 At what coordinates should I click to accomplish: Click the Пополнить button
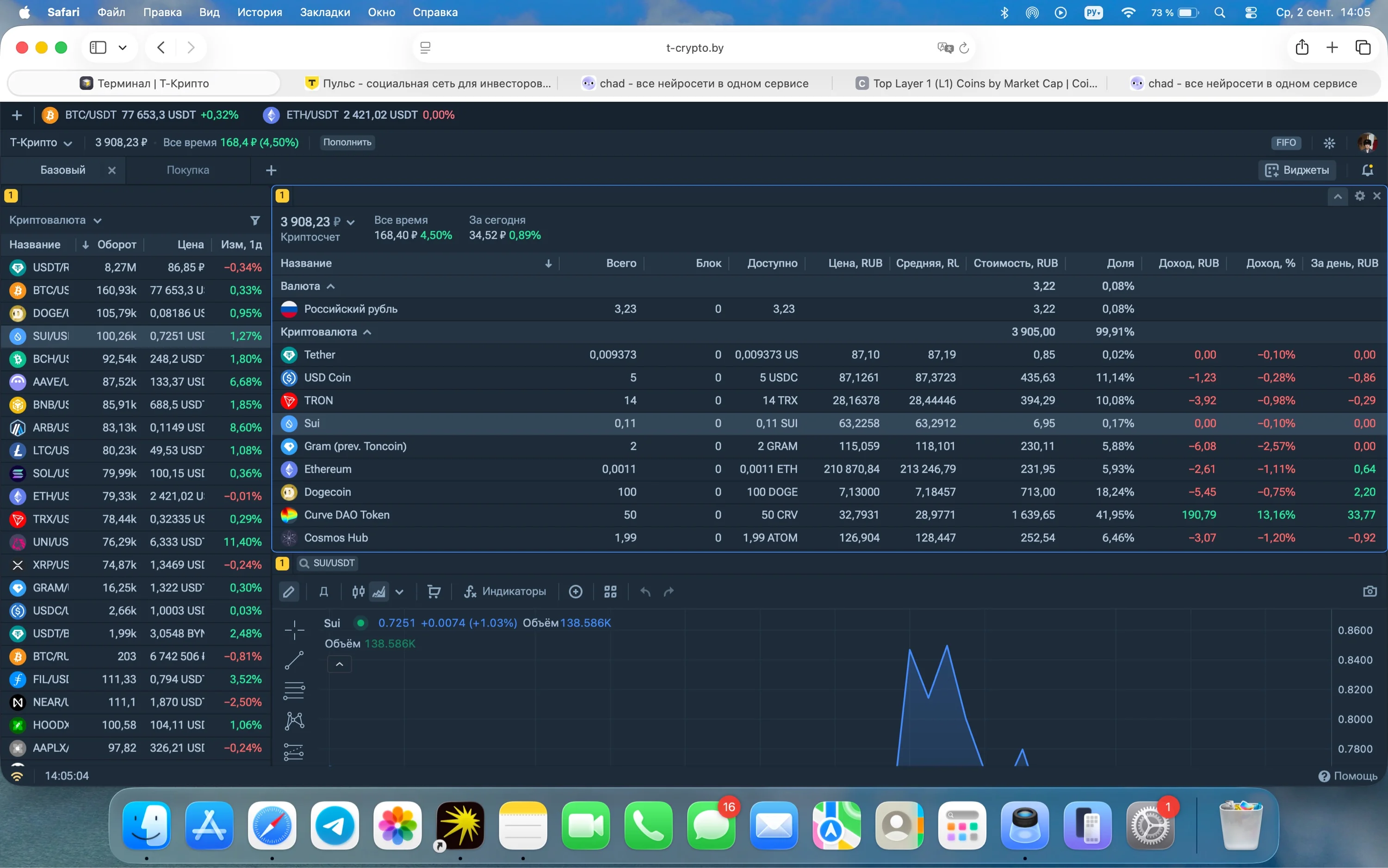click(347, 142)
